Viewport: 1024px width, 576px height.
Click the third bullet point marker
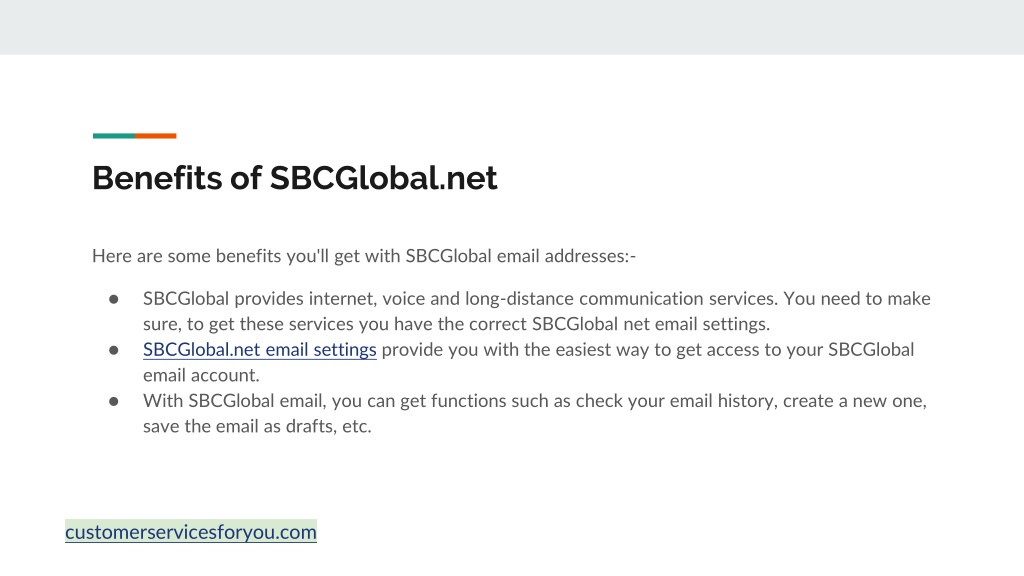[114, 401]
